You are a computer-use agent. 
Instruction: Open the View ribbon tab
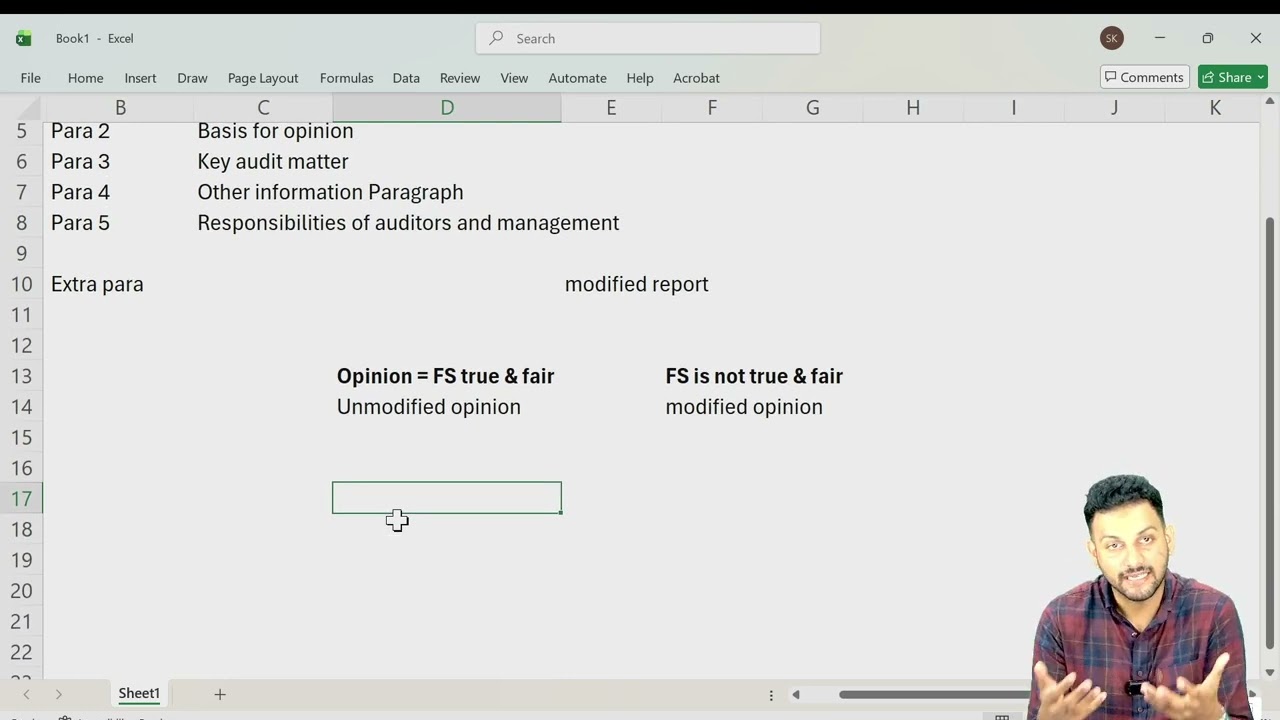click(x=514, y=78)
